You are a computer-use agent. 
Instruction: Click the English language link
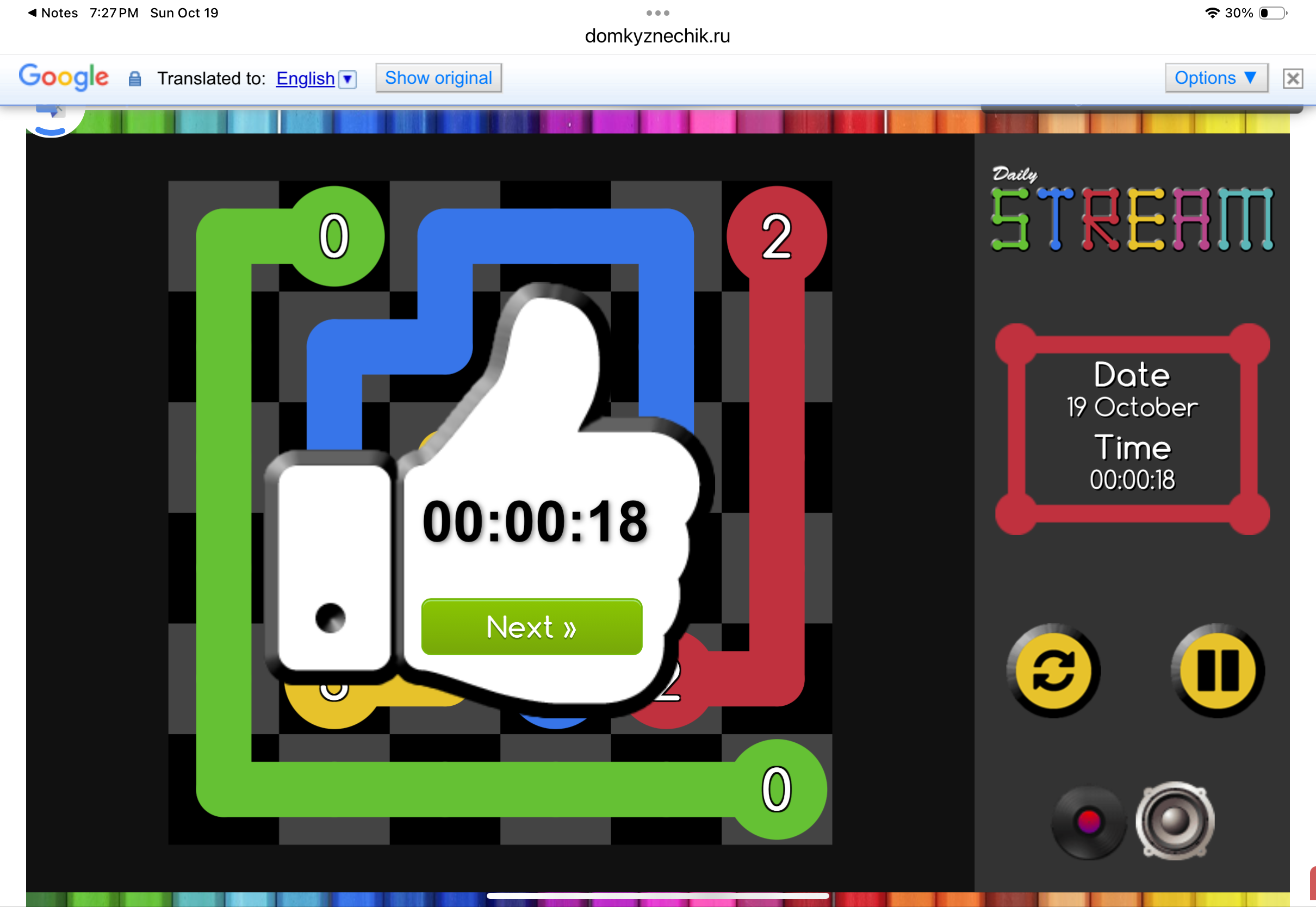[305, 78]
